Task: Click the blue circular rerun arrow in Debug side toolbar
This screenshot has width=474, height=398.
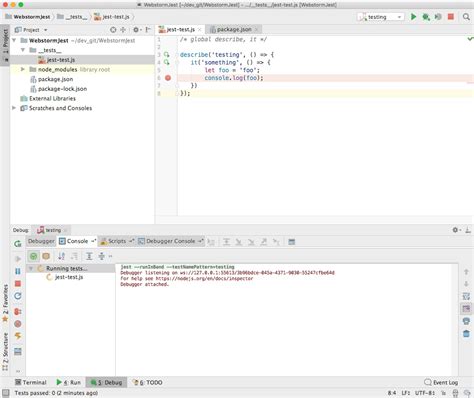Action: pyautogui.click(x=18, y=296)
